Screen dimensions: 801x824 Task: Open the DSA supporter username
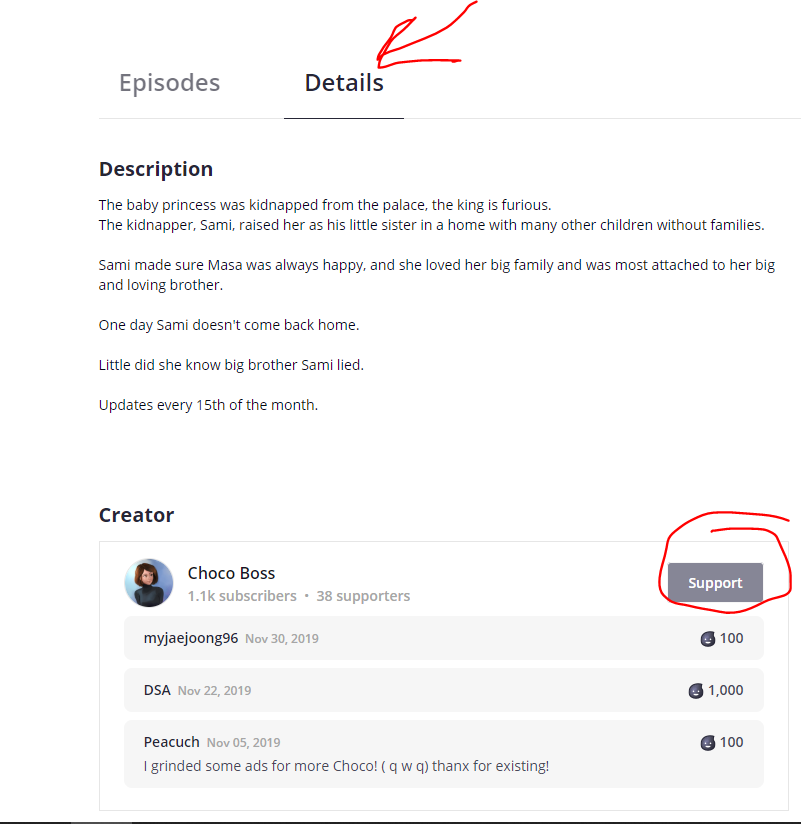pyautogui.click(x=157, y=690)
